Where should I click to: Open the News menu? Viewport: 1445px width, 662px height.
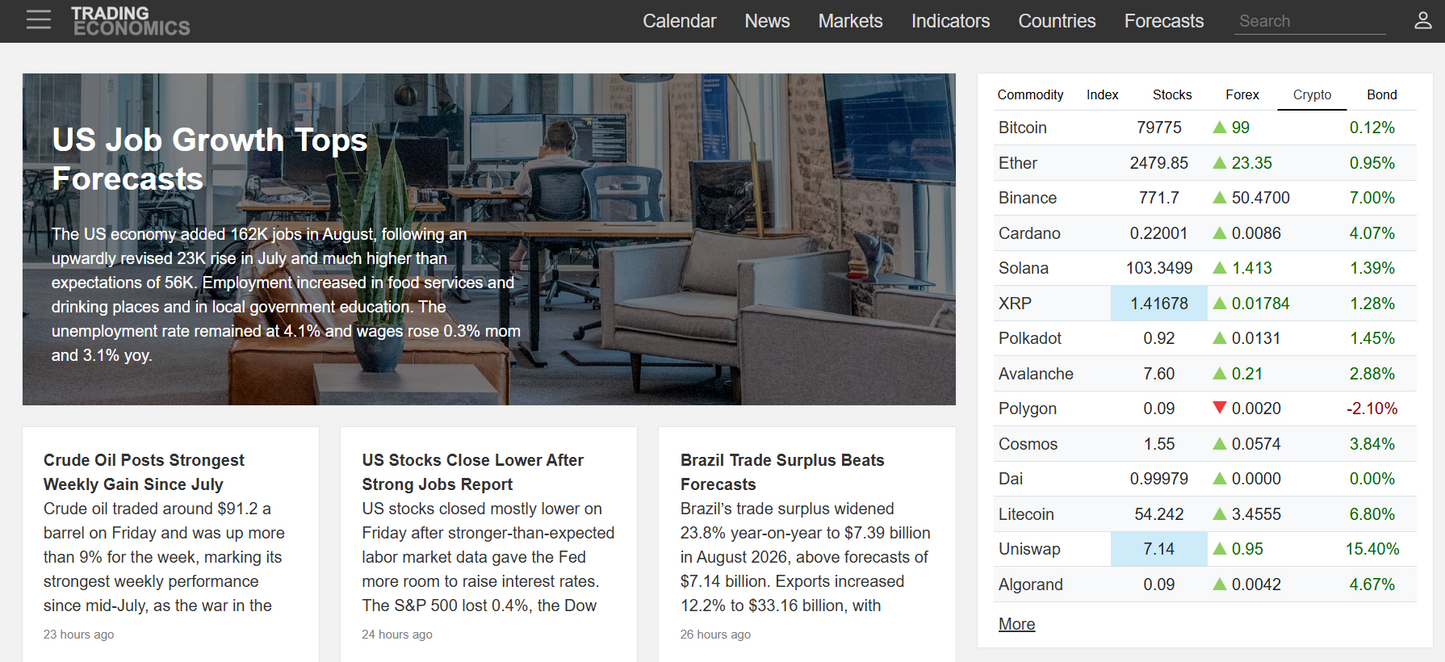(x=767, y=21)
